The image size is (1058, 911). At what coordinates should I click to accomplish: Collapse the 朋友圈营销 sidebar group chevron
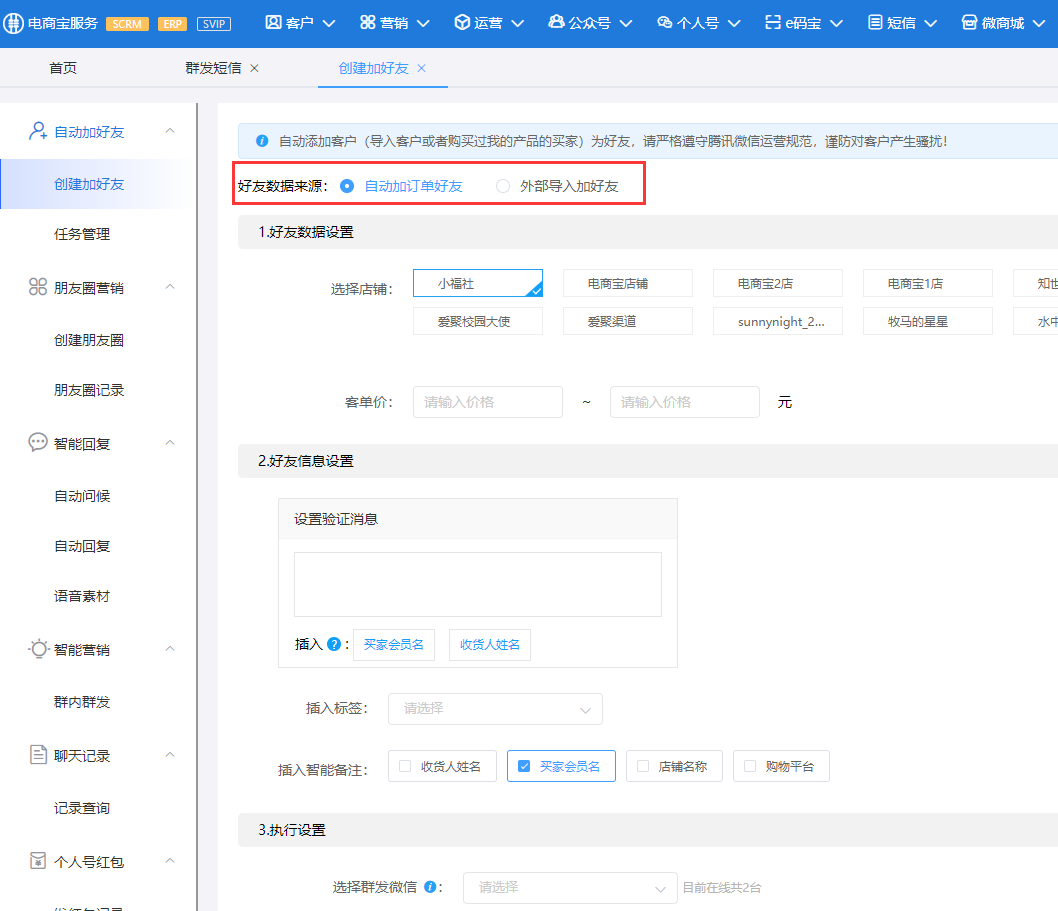coord(170,287)
